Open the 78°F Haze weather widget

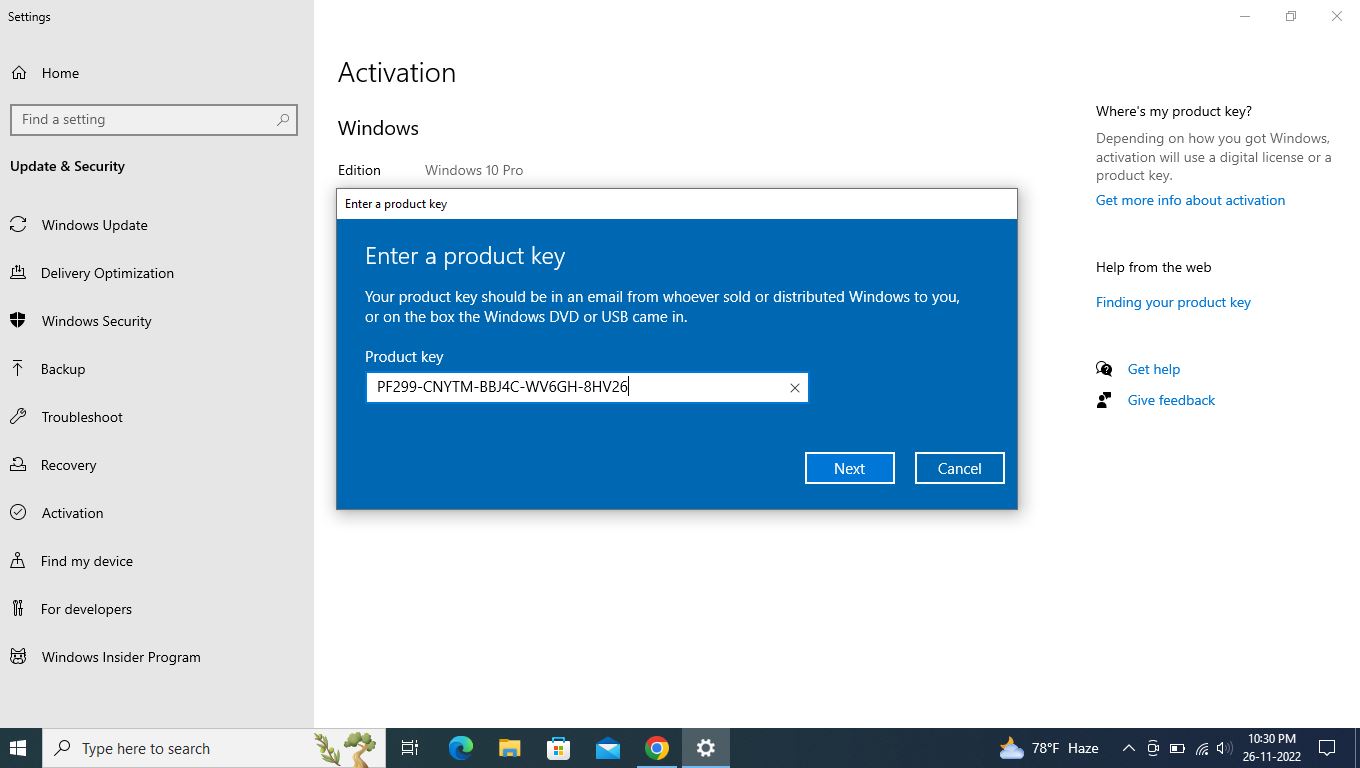click(x=1048, y=748)
